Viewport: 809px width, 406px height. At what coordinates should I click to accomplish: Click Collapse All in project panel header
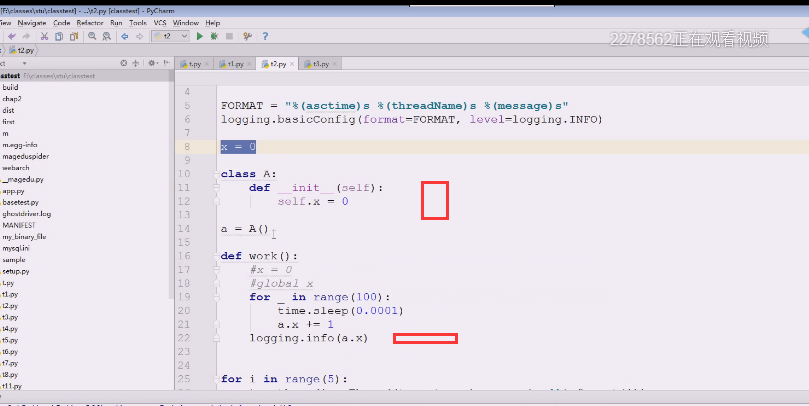(136, 63)
